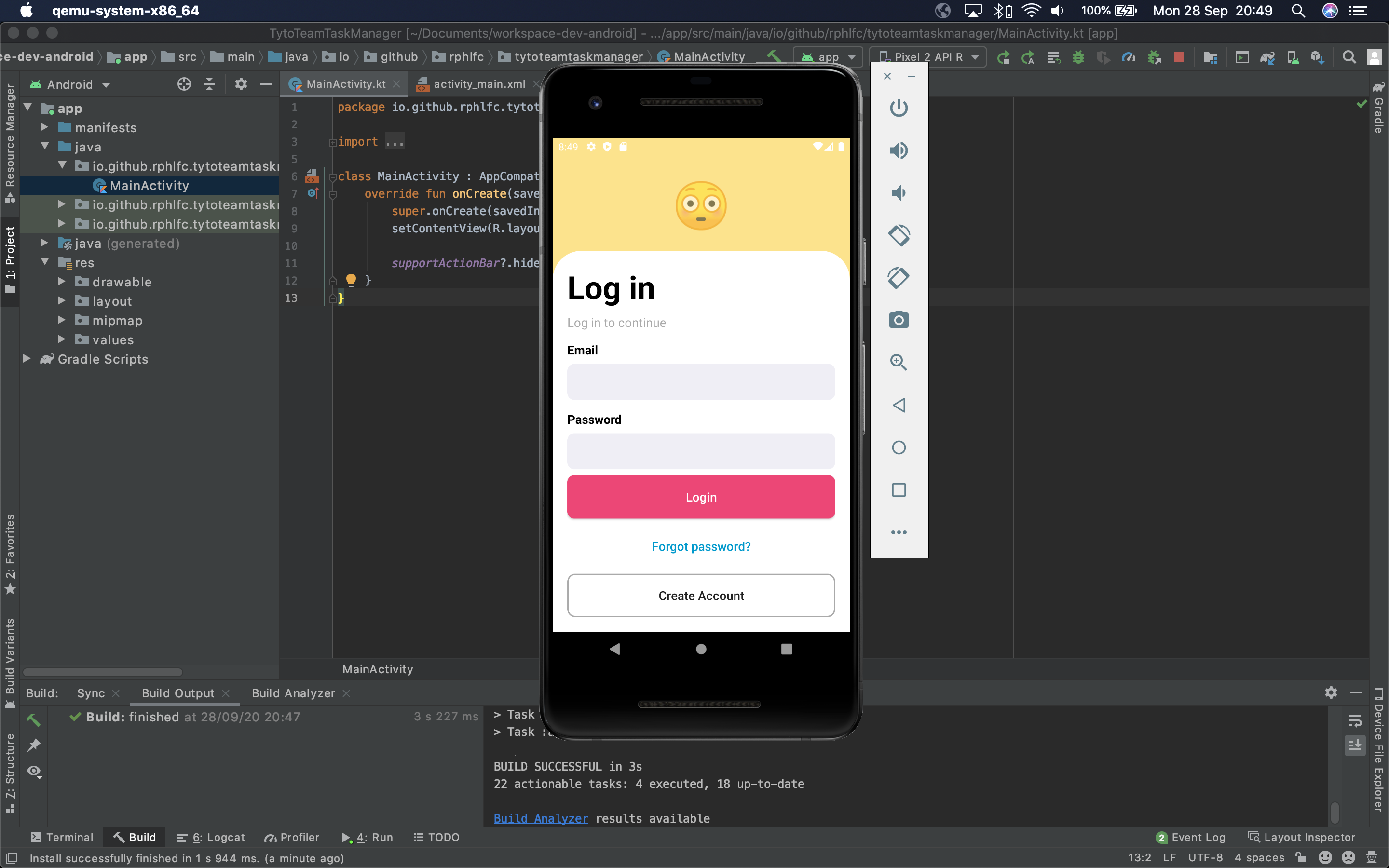
Task: Expand the Gradle Scripts node
Action: [x=27, y=359]
